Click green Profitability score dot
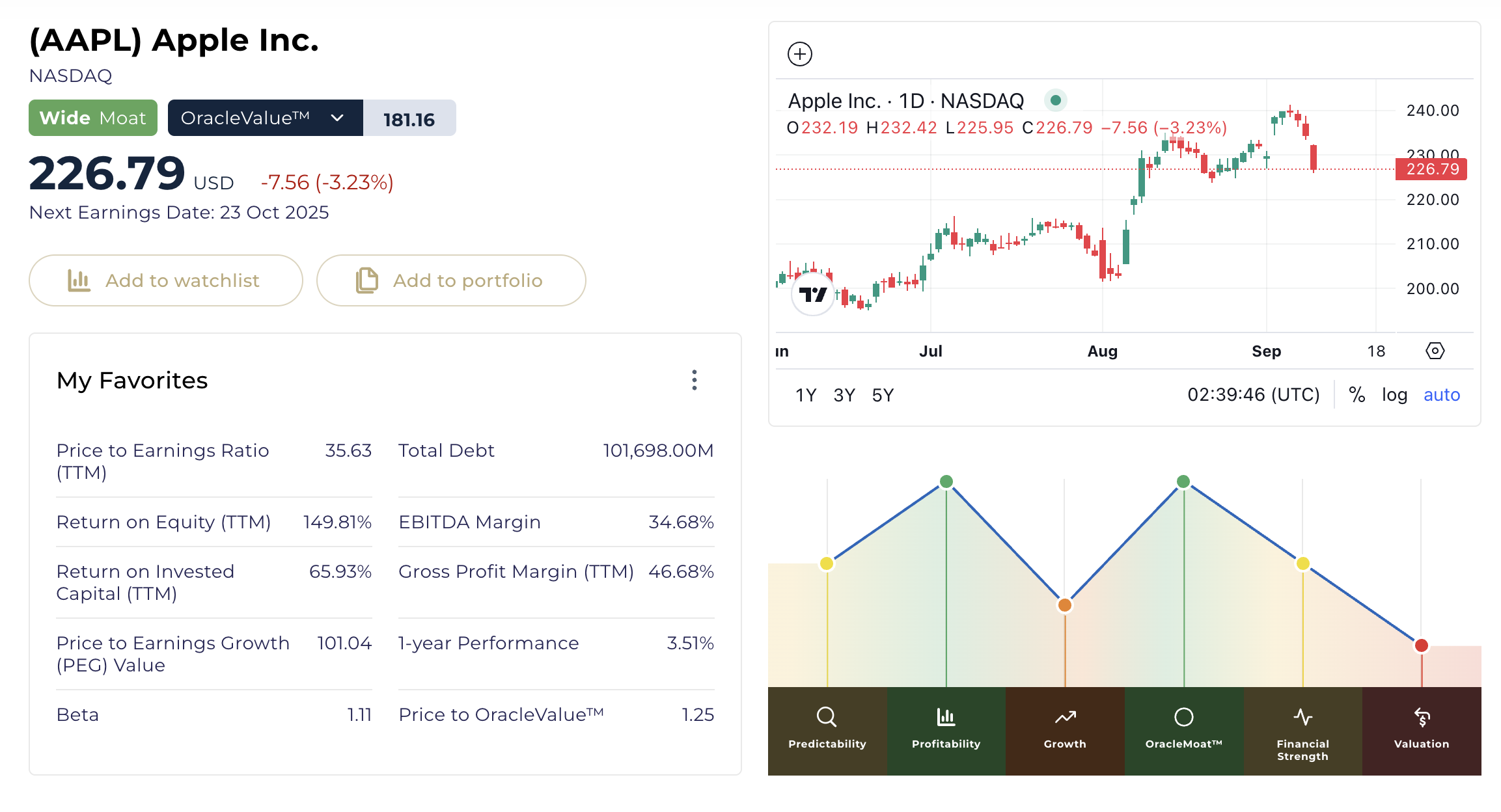 946,481
